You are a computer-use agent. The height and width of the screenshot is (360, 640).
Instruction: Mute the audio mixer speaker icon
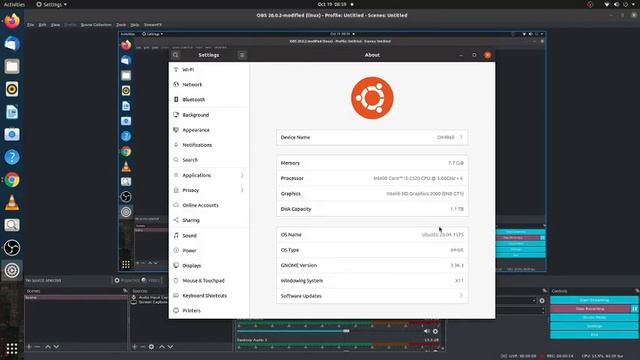coord(427,331)
